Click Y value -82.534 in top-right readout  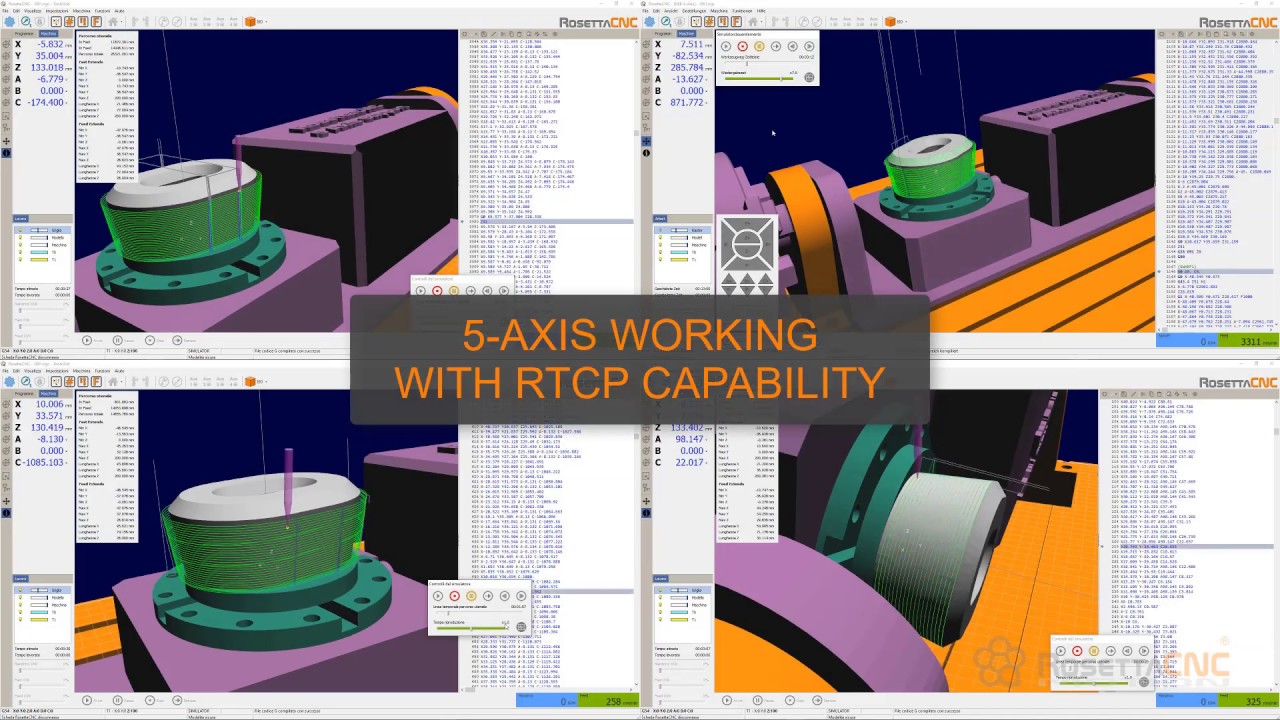tap(688, 56)
